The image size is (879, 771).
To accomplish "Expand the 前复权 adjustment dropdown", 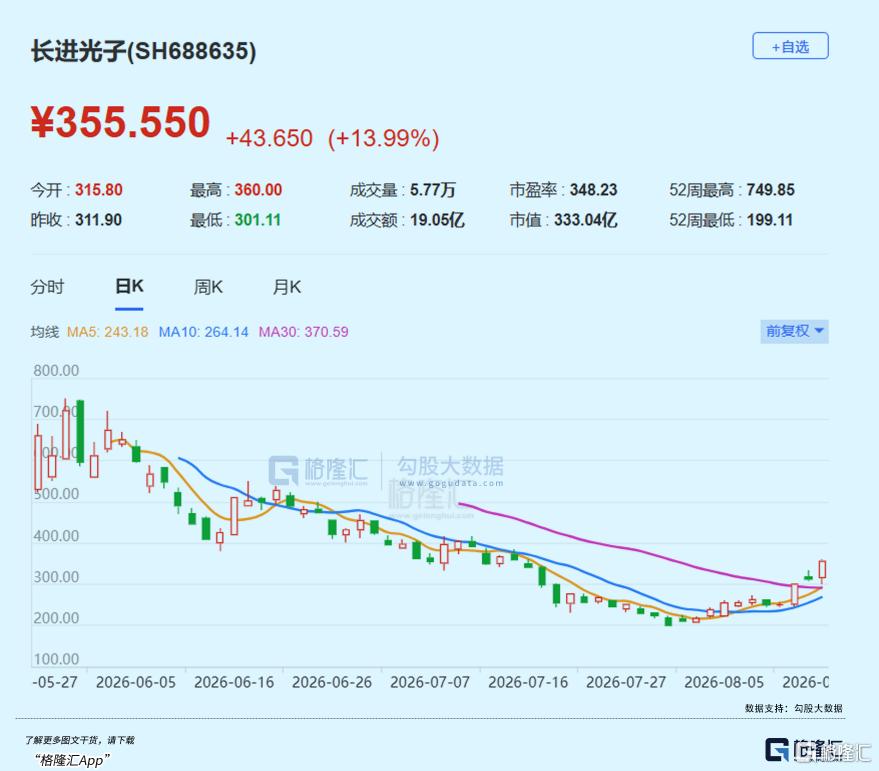I will click(794, 331).
